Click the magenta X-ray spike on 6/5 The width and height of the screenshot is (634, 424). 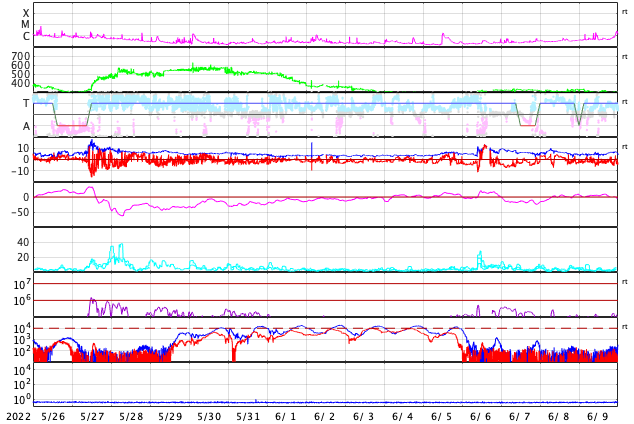tap(442, 38)
